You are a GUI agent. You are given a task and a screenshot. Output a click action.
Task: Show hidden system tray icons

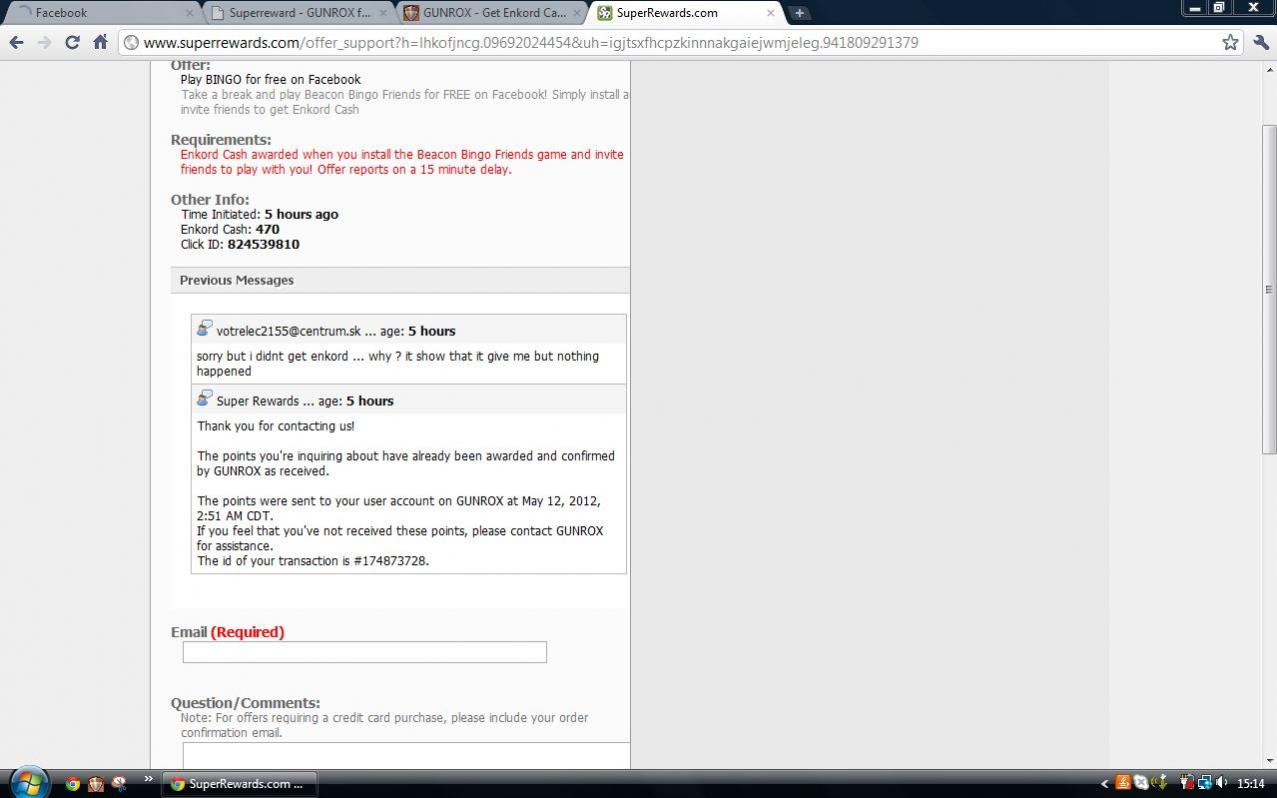(1105, 784)
